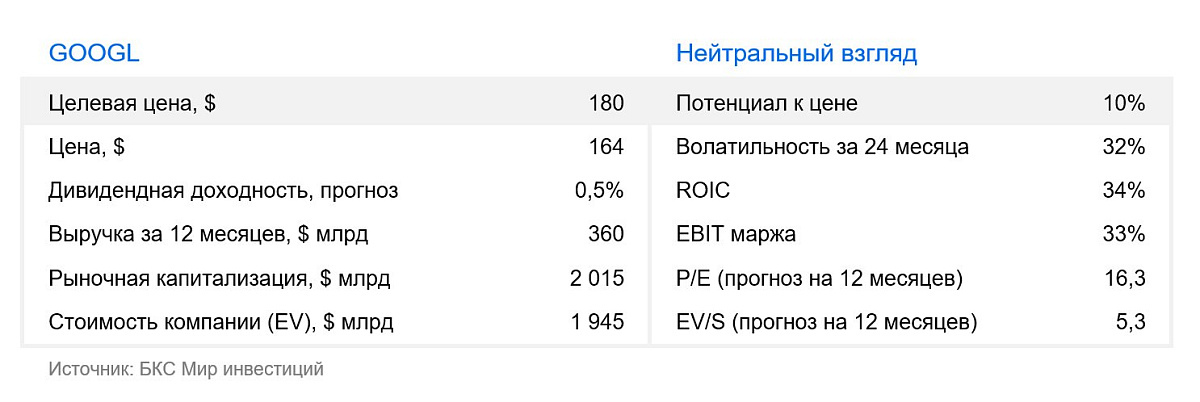The width and height of the screenshot is (1200, 402).
Task: Select the Дивидендная доходность, прогноз label
Action: [x=223, y=191]
